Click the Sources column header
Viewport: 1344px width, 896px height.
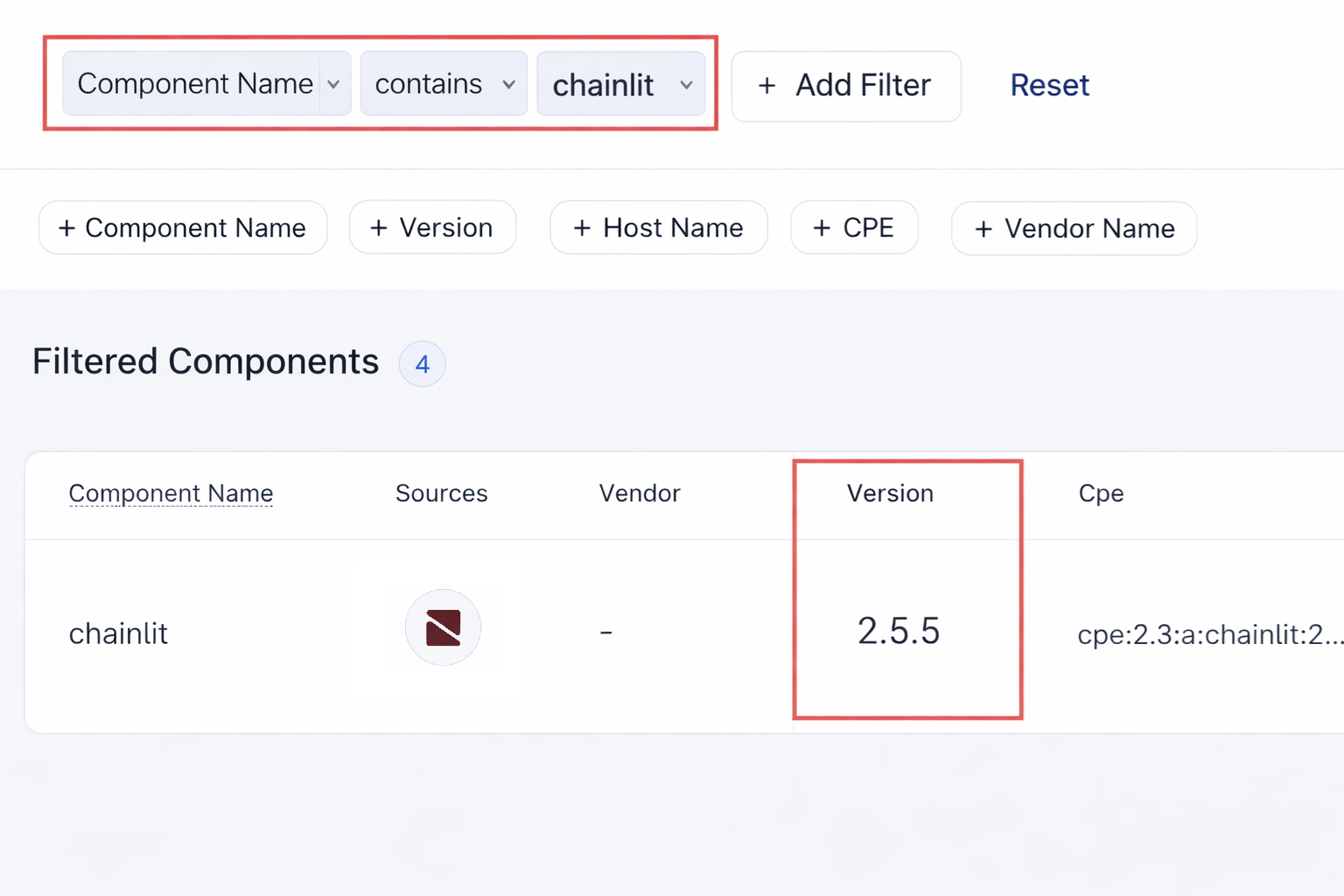pyautogui.click(x=442, y=493)
